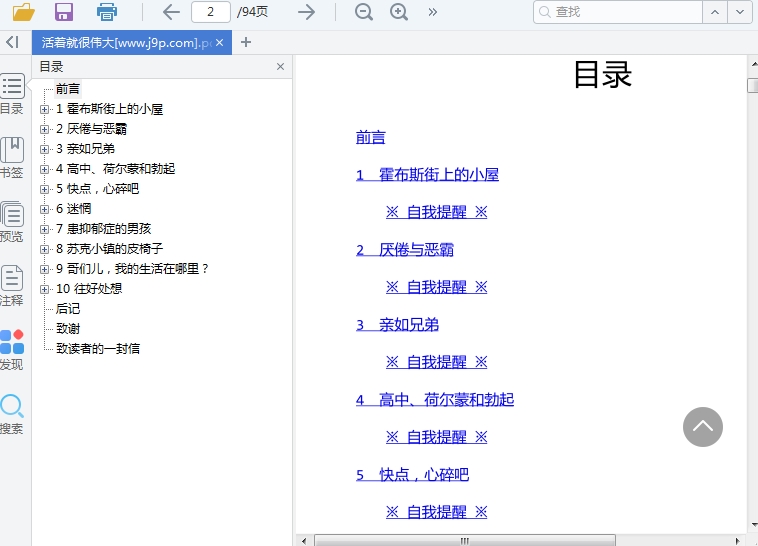Add a new tab with plus button
758x546 pixels.
(x=246, y=42)
